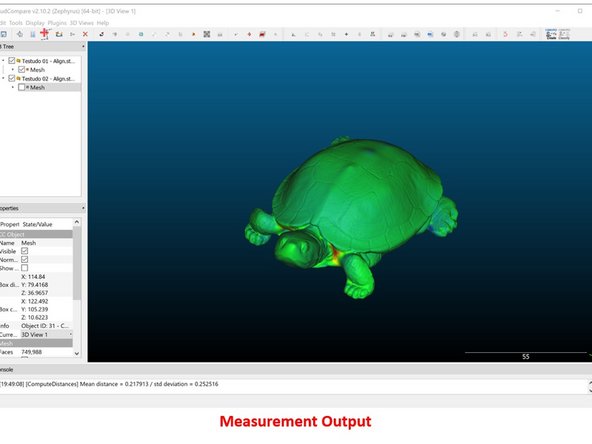Click the blue highlighted view icon

click(430, 34)
